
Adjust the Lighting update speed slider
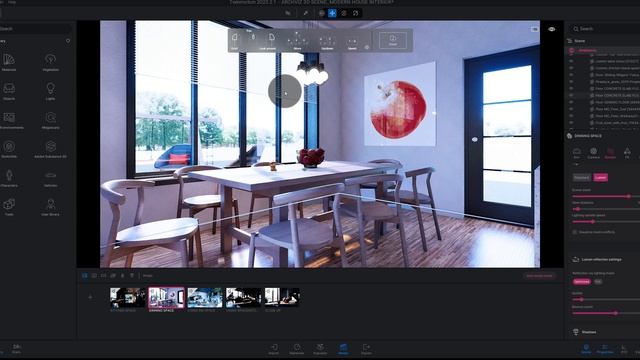tap(606, 222)
